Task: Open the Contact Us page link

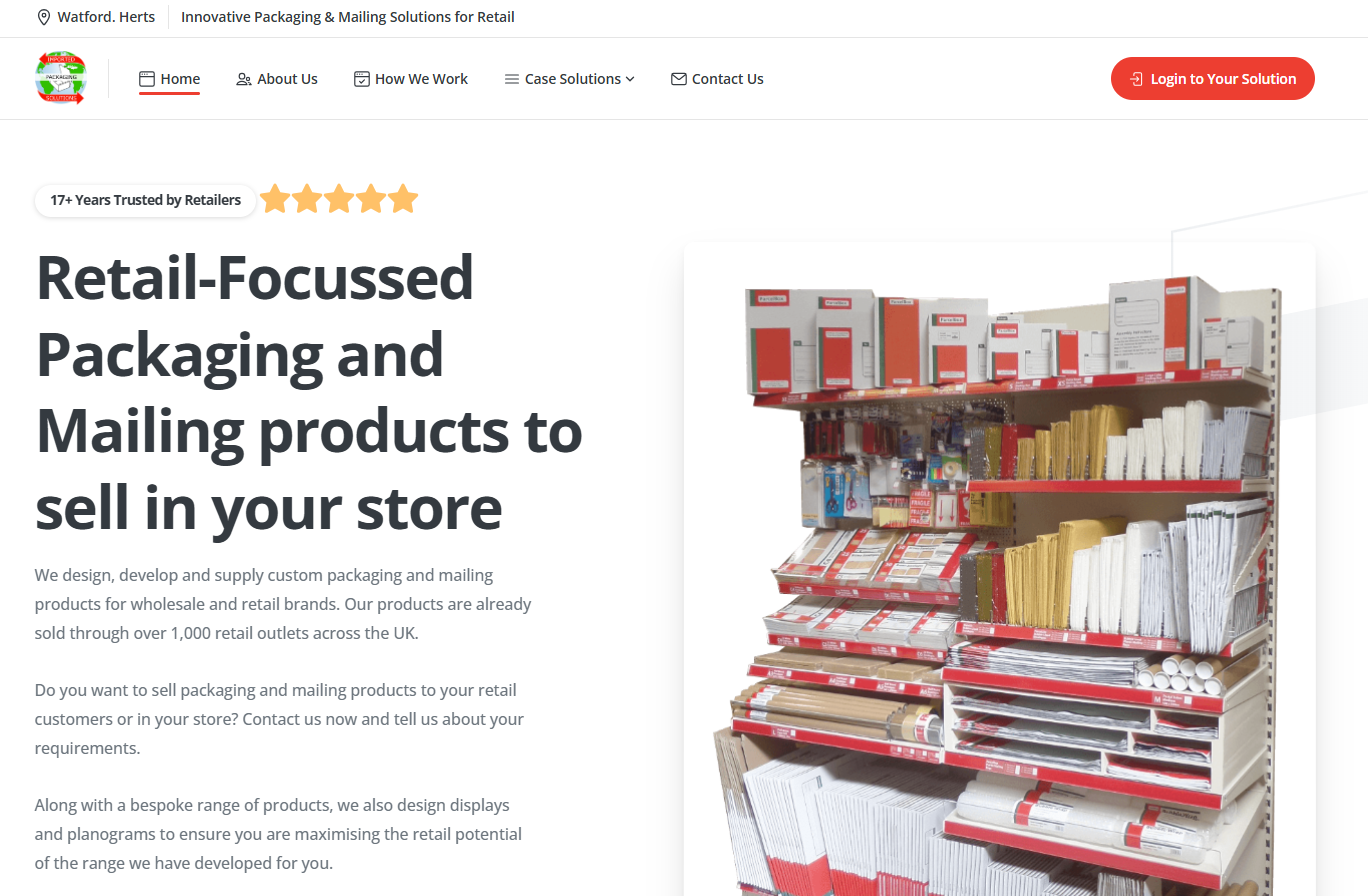Action: [x=717, y=79]
